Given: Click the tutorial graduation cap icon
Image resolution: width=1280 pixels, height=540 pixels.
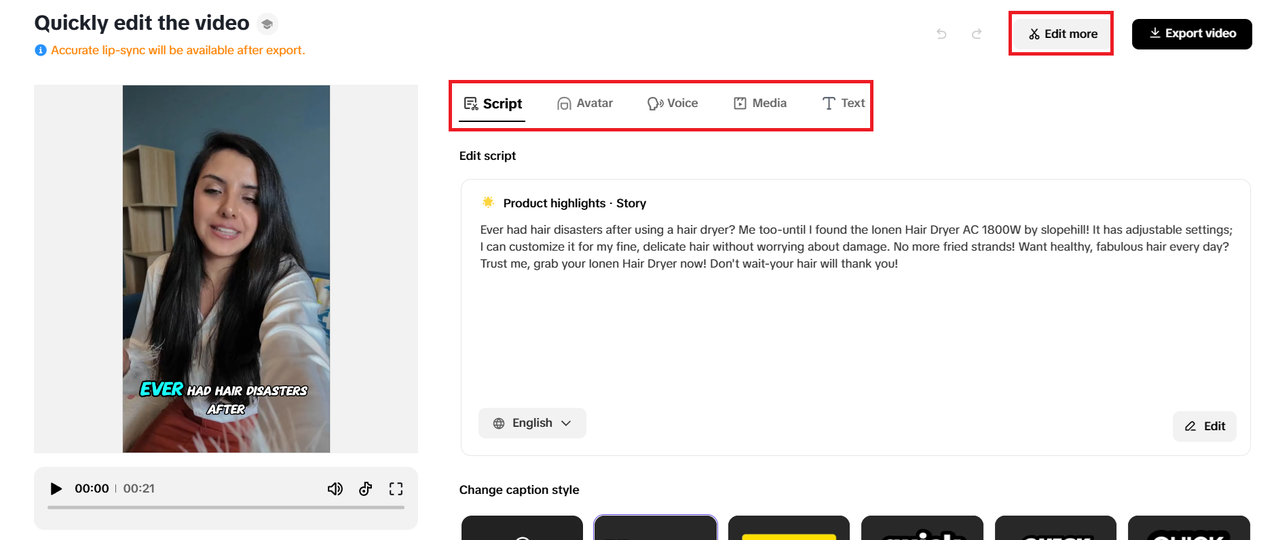Looking at the screenshot, I should point(267,24).
